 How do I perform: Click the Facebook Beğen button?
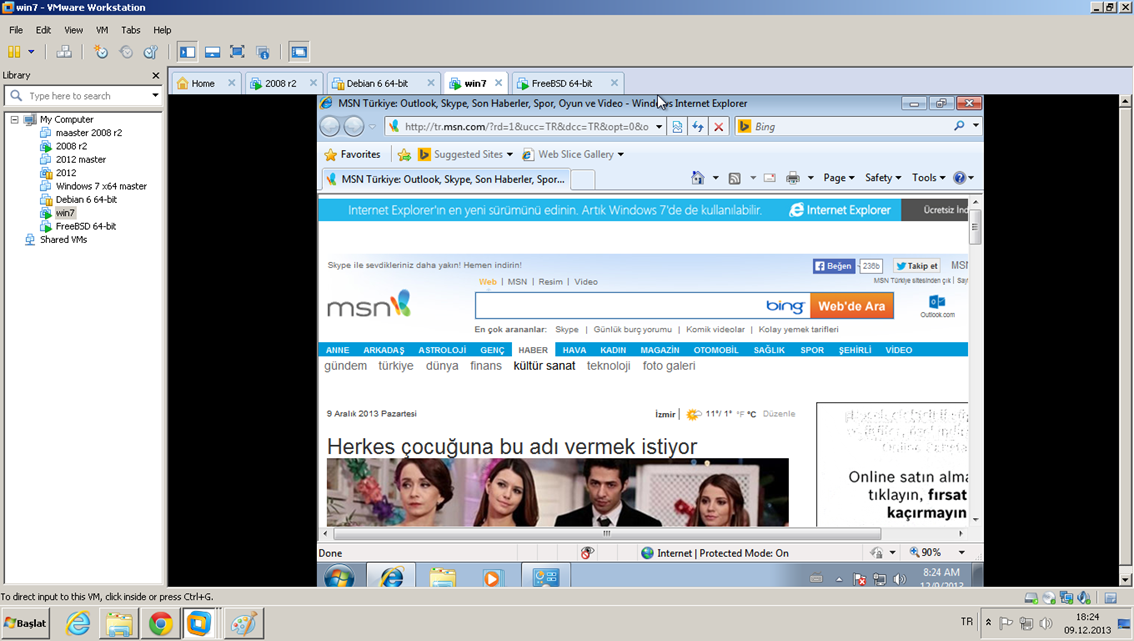[x=833, y=266]
